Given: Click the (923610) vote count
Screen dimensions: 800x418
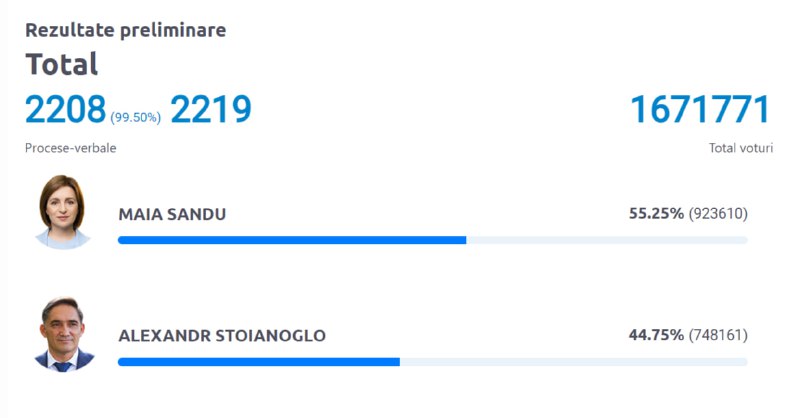Looking at the screenshot, I should [718, 213].
